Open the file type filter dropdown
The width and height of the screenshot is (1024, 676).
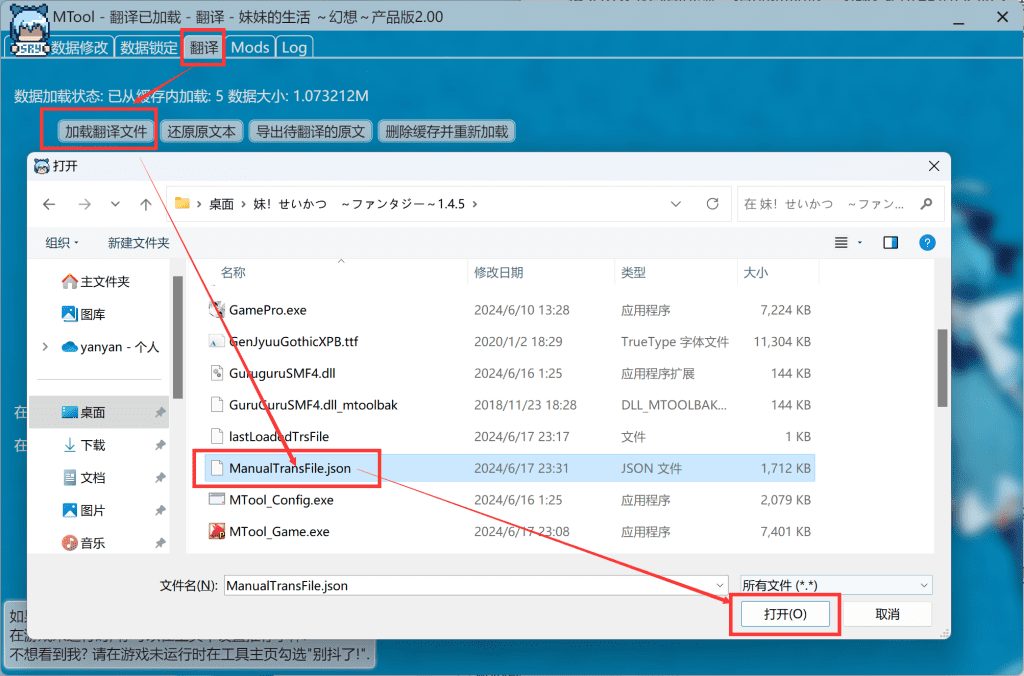835,585
